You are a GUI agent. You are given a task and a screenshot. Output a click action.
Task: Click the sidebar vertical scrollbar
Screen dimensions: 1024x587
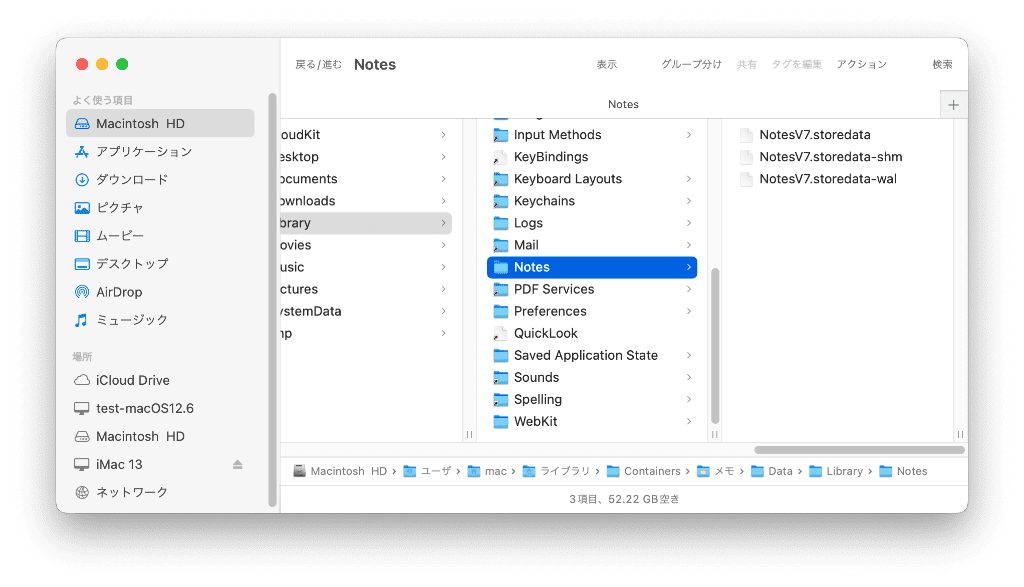click(272, 300)
